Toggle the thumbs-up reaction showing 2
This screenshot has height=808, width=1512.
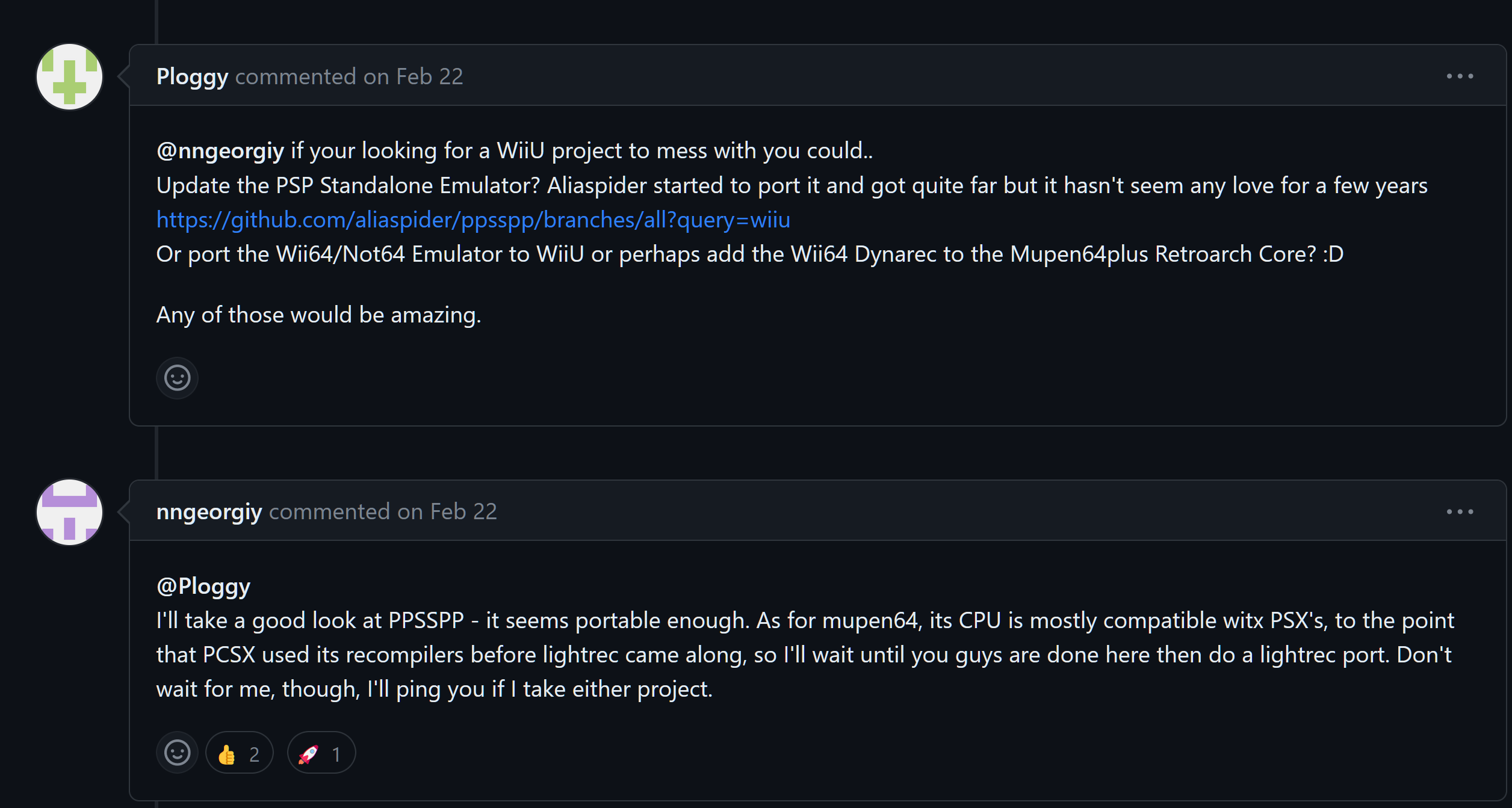(239, 753)
